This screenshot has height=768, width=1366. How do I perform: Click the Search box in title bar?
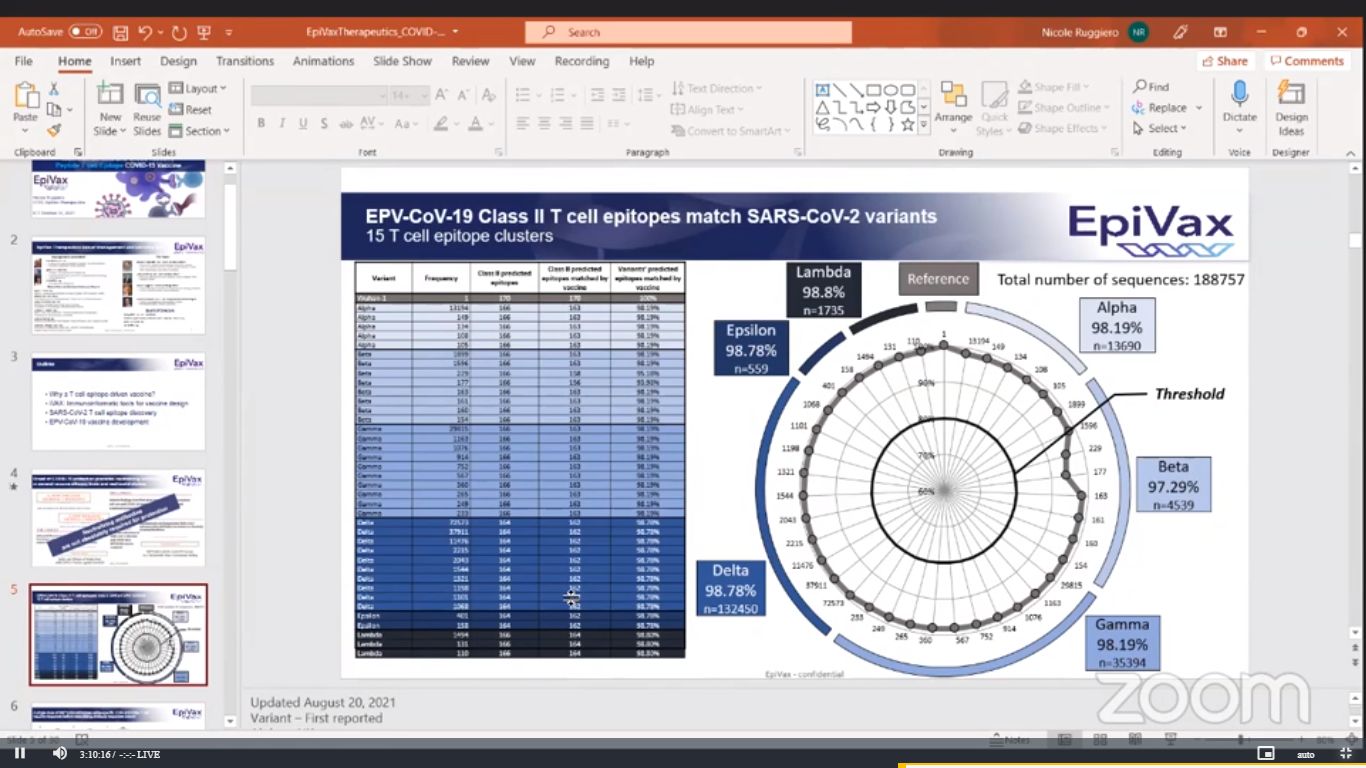point(688,32)
